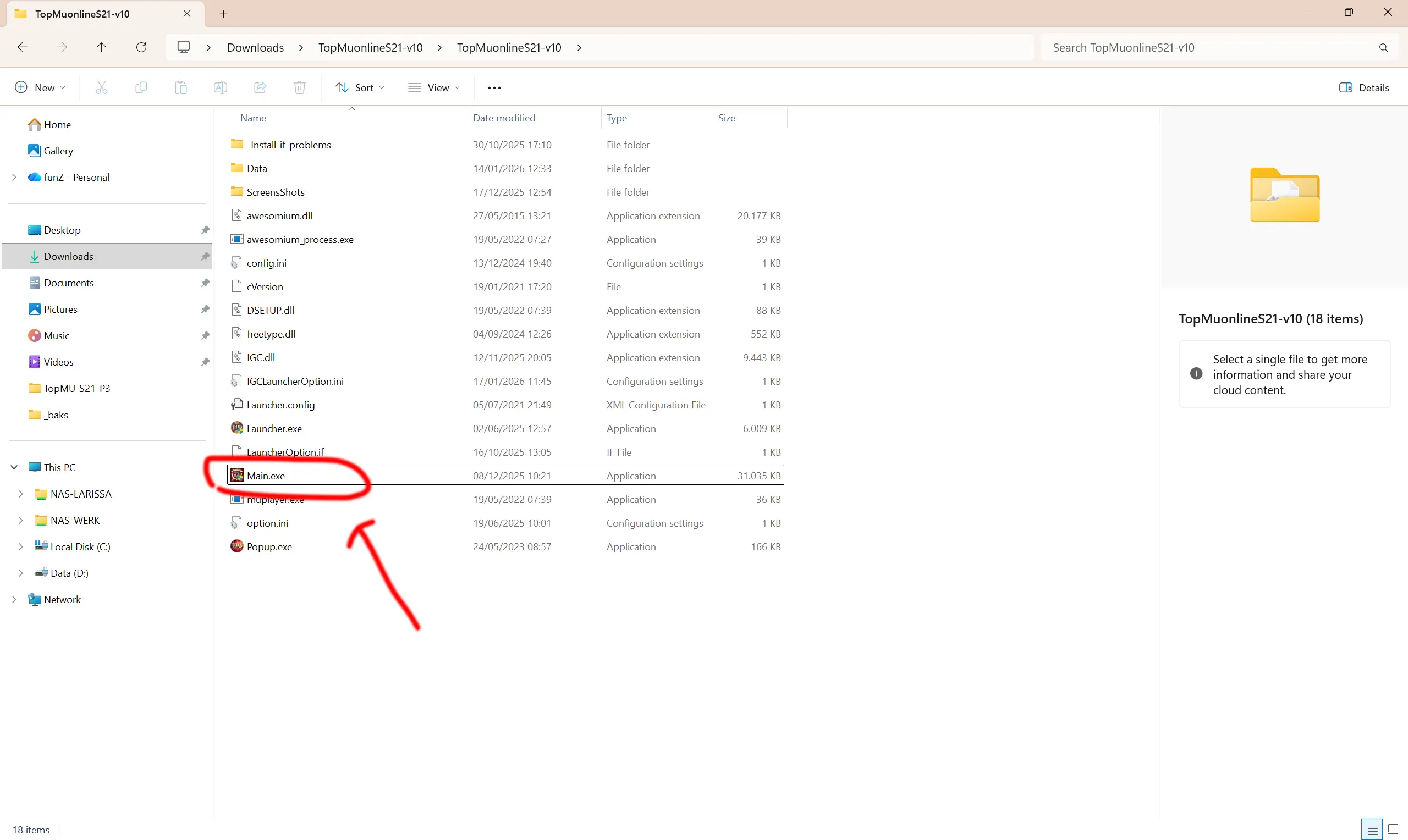Show the Details pane
This screenshot has height=840, width=1408.
[1365, 87]
